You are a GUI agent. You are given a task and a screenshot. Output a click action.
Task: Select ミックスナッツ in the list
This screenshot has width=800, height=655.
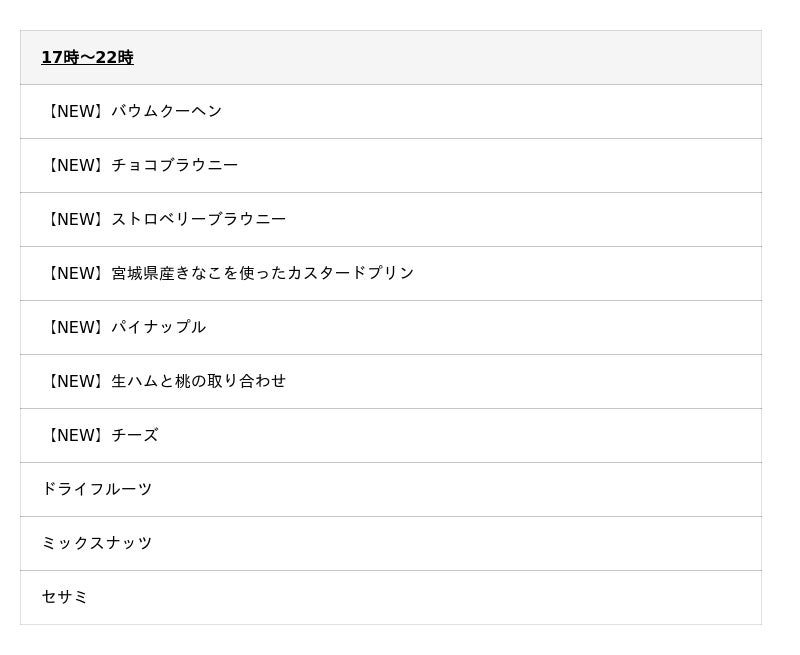[x=97, y=543]
